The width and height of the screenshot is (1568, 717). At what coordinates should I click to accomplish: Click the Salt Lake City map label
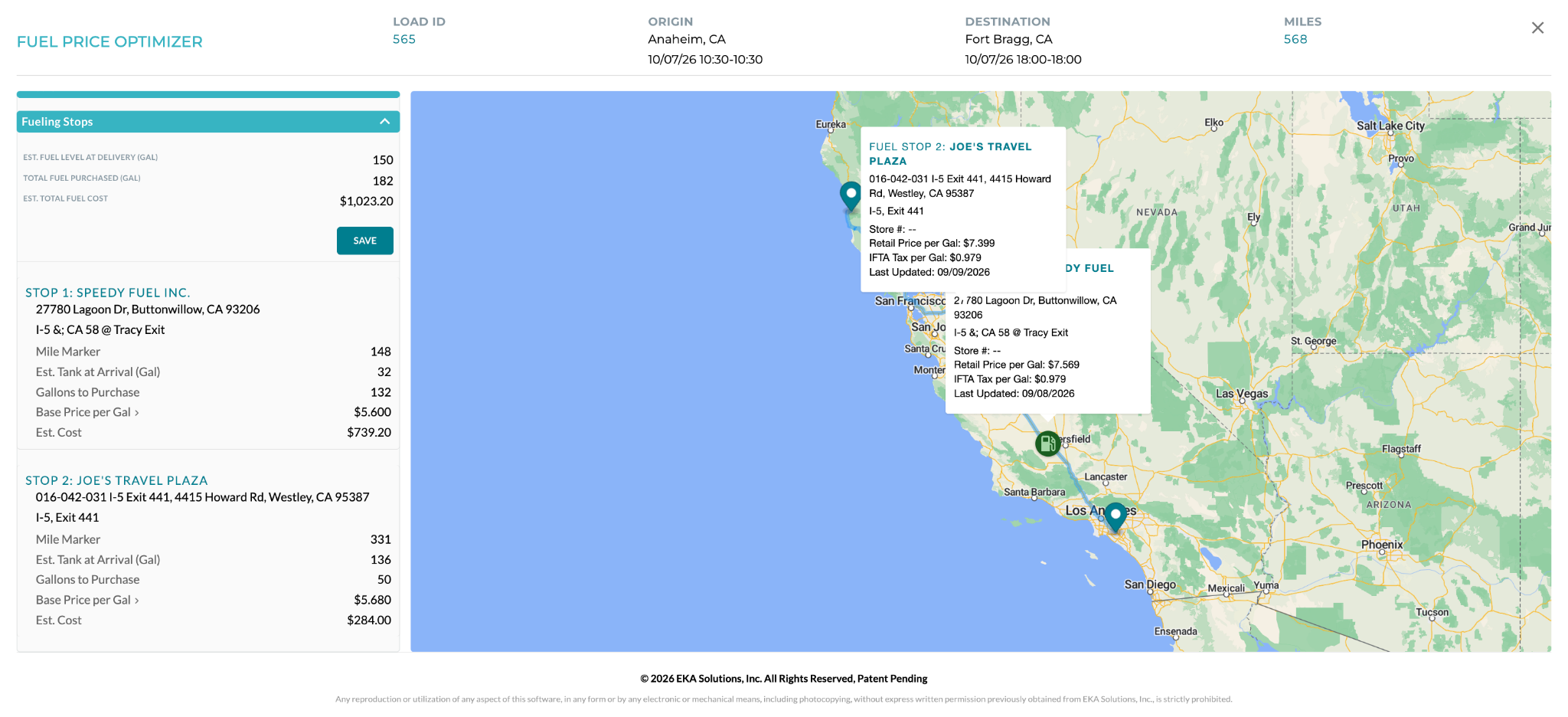[x=1390, y=126]
